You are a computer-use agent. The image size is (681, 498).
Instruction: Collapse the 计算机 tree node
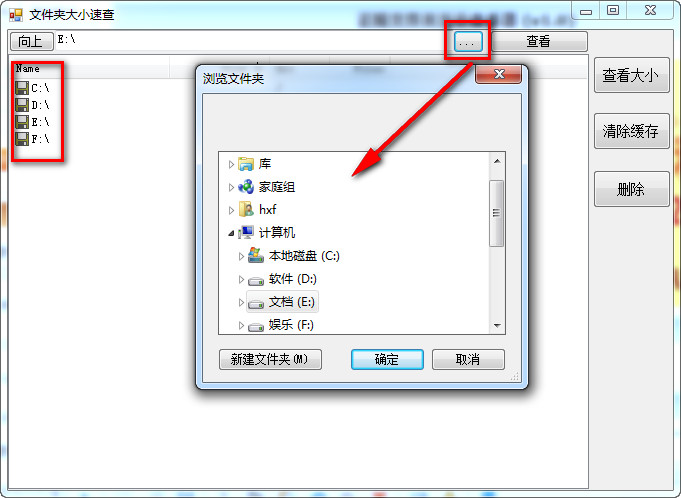coord(231,234)
